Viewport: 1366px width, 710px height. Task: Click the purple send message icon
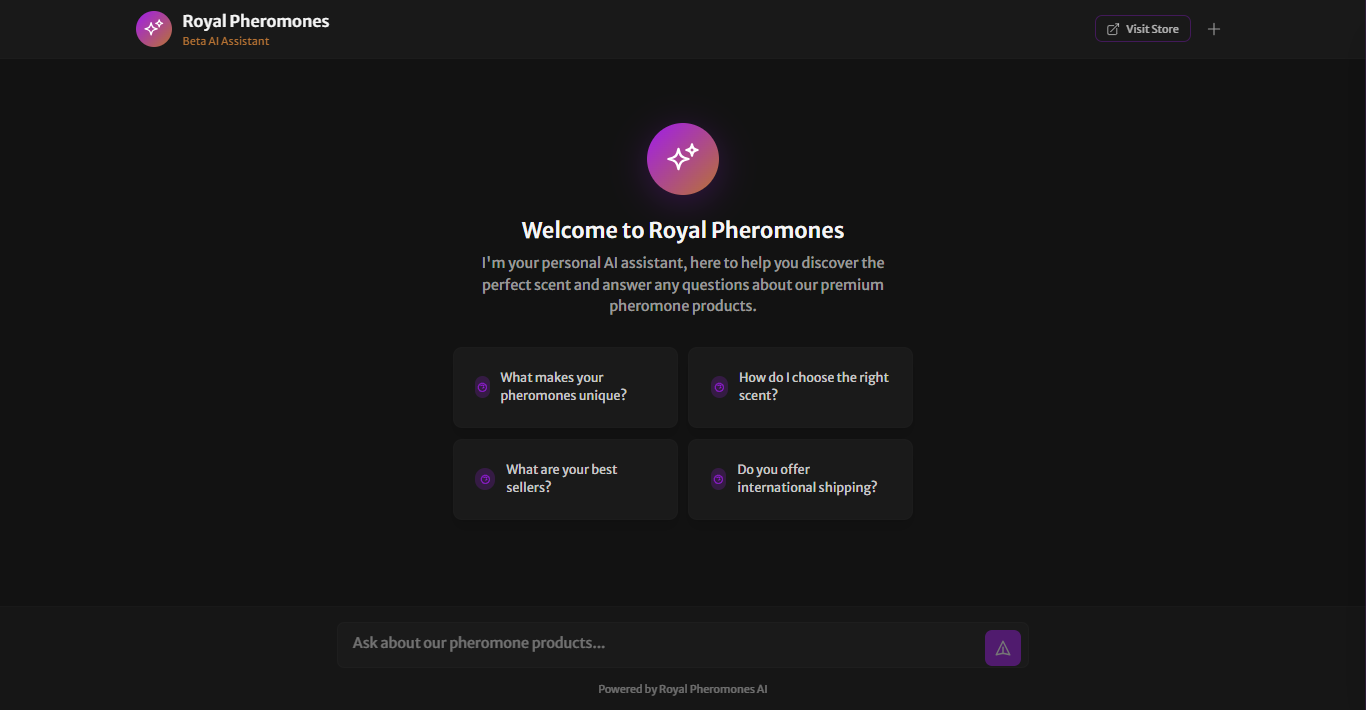click(1002, 647)
